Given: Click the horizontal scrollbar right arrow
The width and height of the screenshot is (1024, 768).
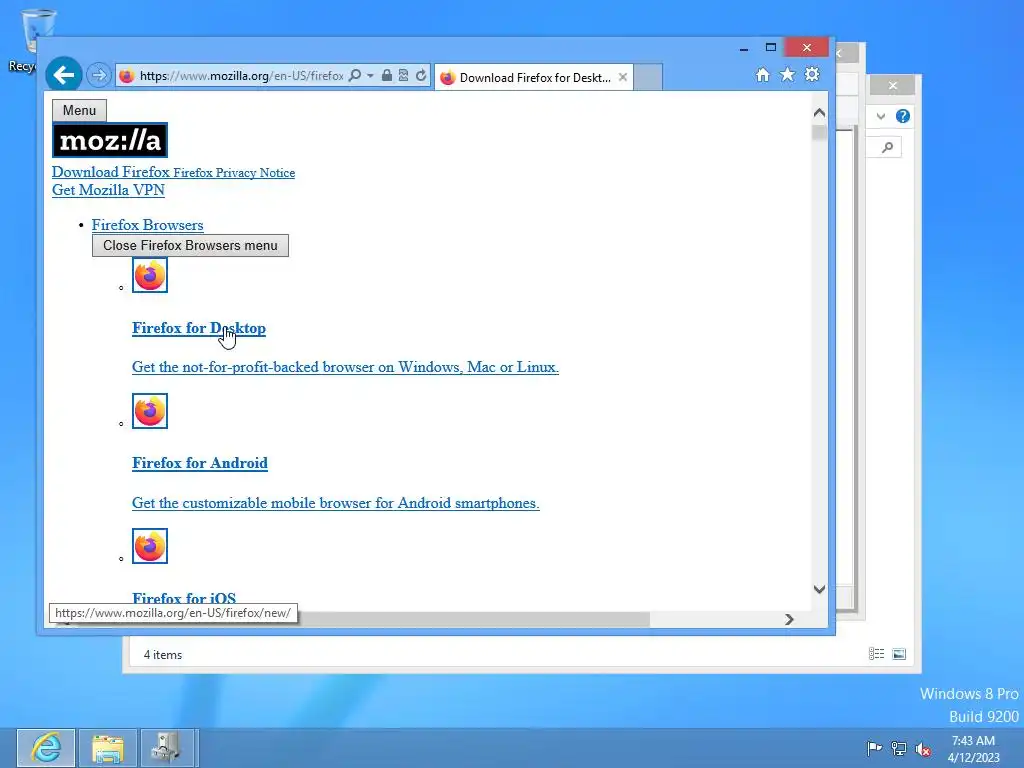Looking at the screenshot, I should (789, 619).
